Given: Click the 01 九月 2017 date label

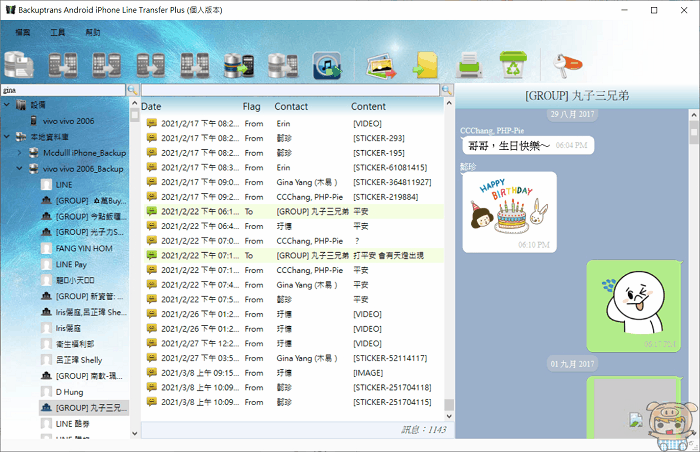Looking at the screenshot, I should (x=572, y=364).
